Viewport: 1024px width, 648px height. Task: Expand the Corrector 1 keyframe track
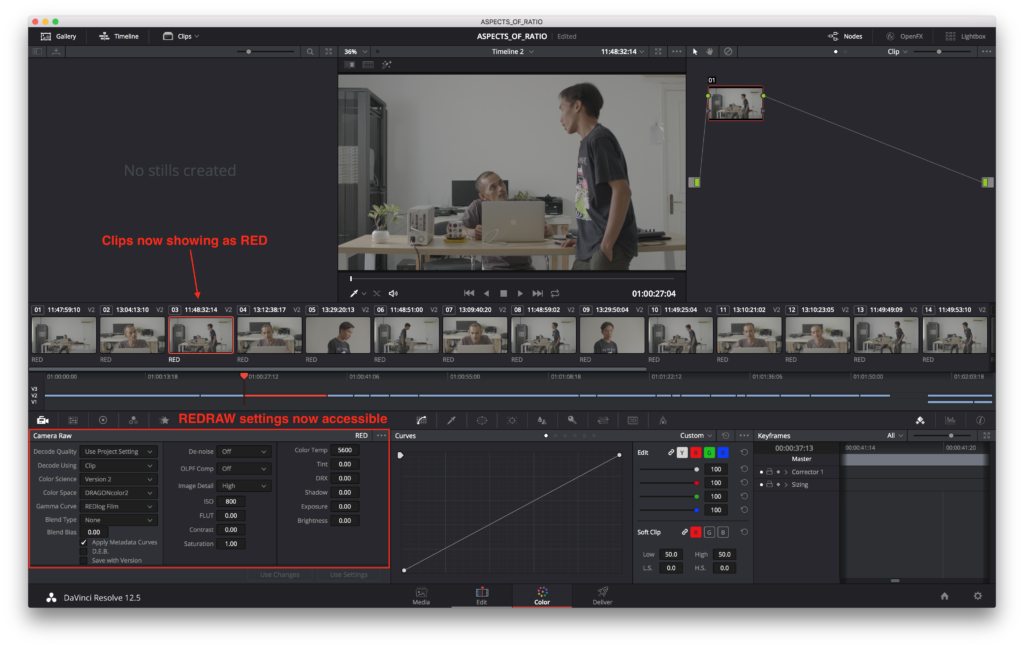click(786, 472)
